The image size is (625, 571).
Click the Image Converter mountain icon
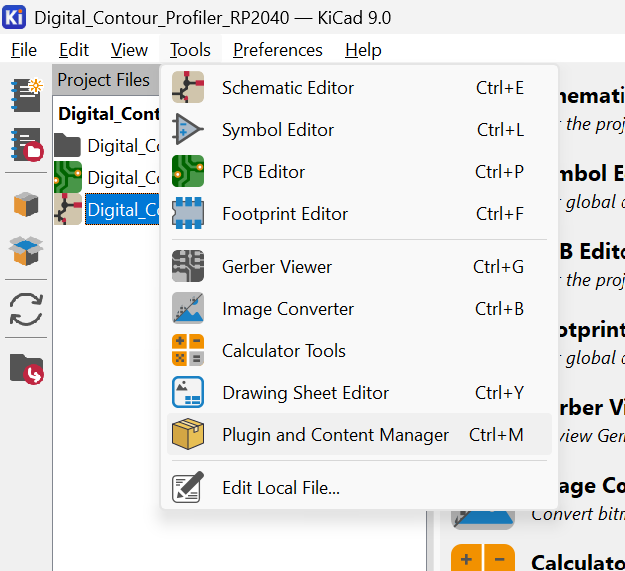(x=188, y=308)
